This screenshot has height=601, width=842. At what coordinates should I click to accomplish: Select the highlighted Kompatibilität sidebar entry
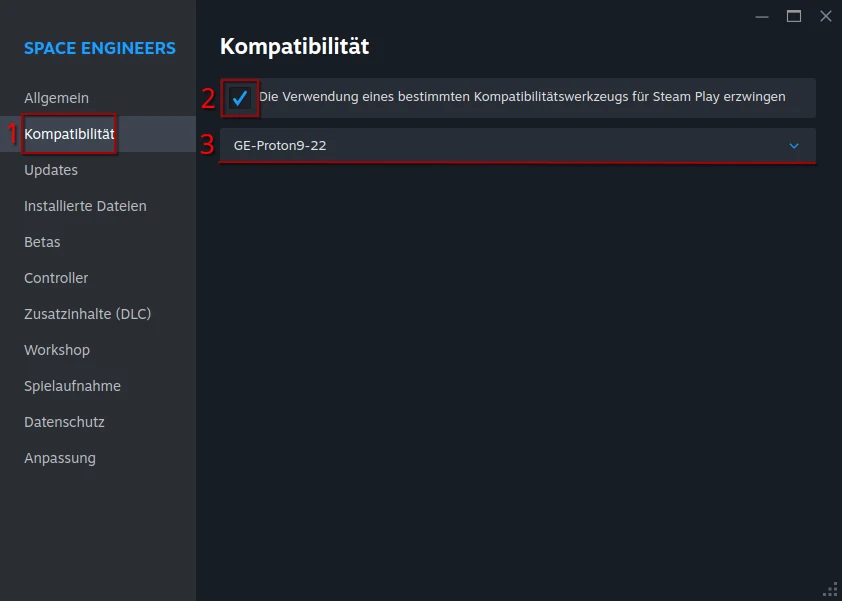pos(69,134)
